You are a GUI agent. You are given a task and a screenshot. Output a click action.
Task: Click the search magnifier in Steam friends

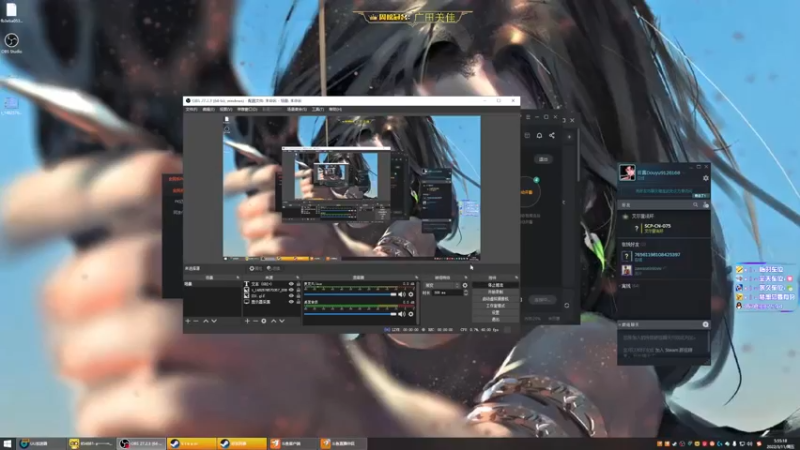[695, 205]
